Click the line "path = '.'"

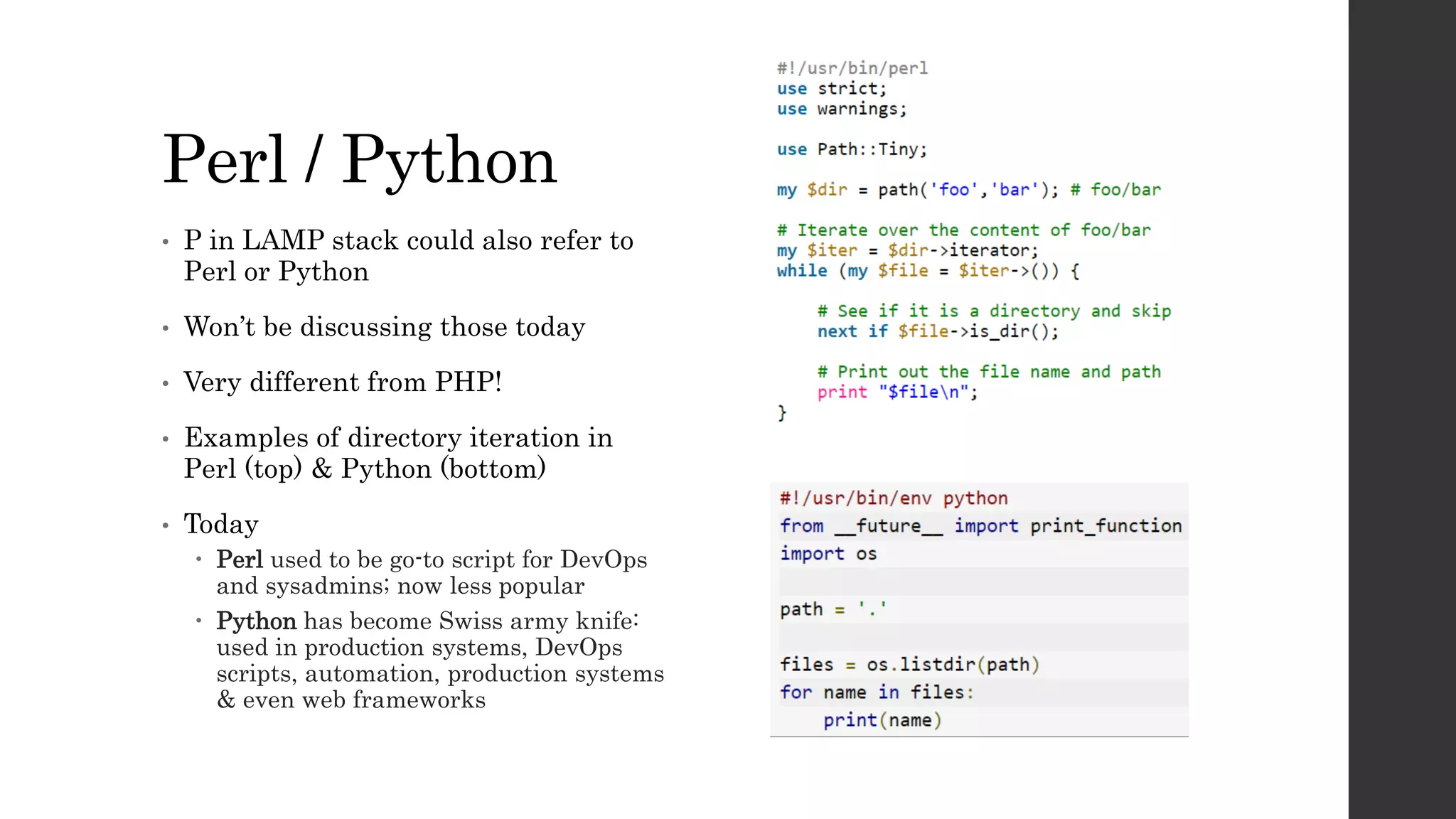833,609
